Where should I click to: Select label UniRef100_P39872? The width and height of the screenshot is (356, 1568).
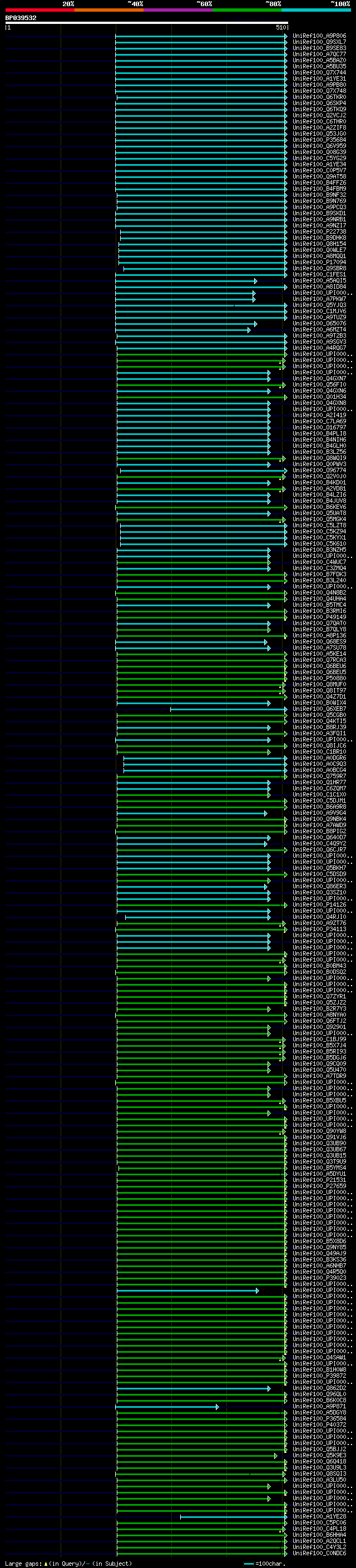319,1376
